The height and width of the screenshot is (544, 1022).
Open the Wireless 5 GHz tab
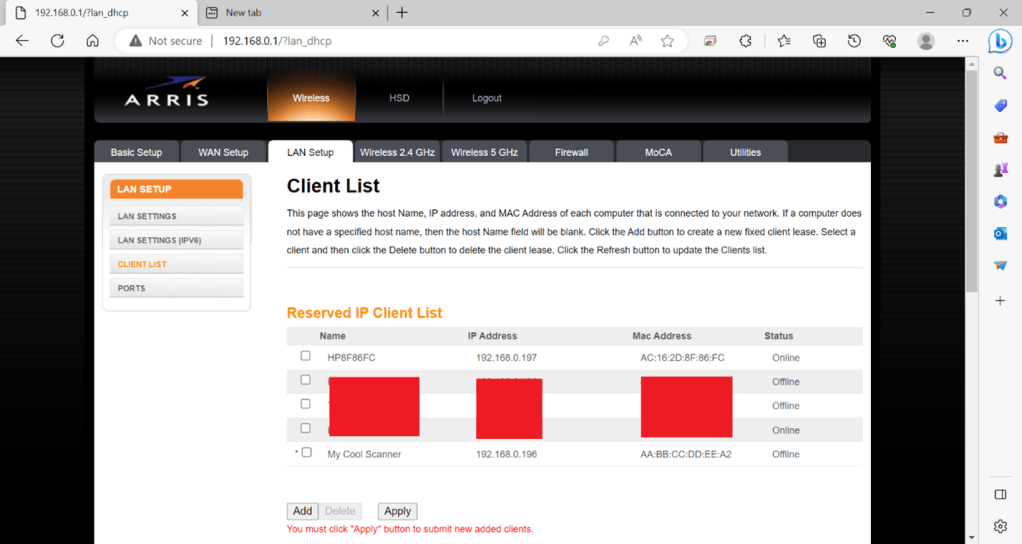click(x=484, y=152)
